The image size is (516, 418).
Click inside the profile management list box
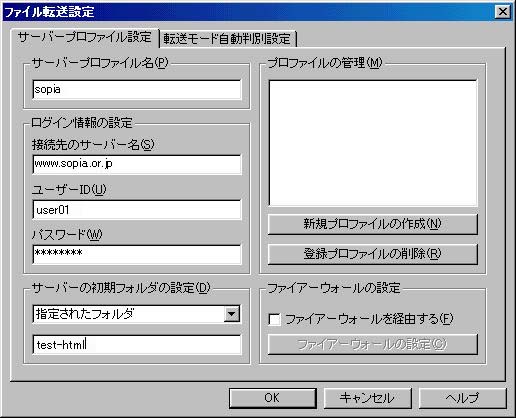(x=373, y=143)
